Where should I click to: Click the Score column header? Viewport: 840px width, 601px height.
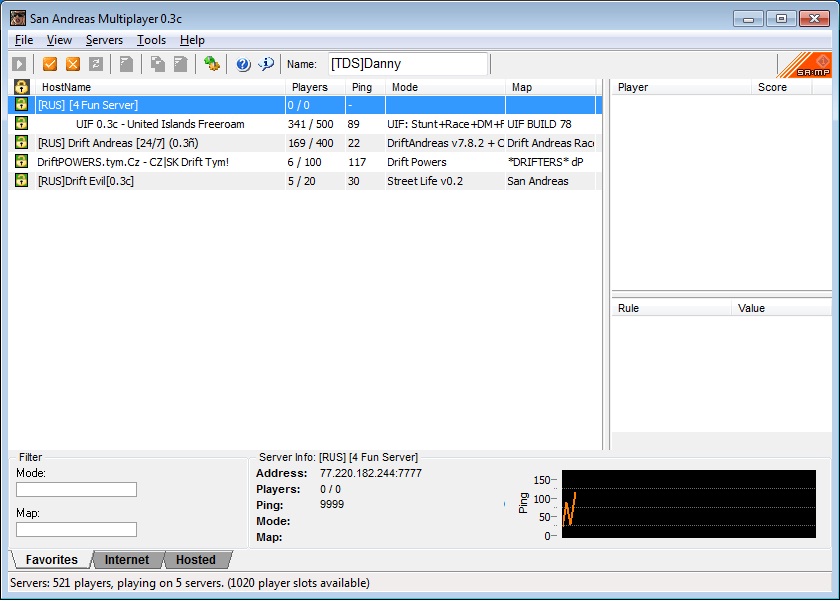pyautogui.click(x=782, y=87)
